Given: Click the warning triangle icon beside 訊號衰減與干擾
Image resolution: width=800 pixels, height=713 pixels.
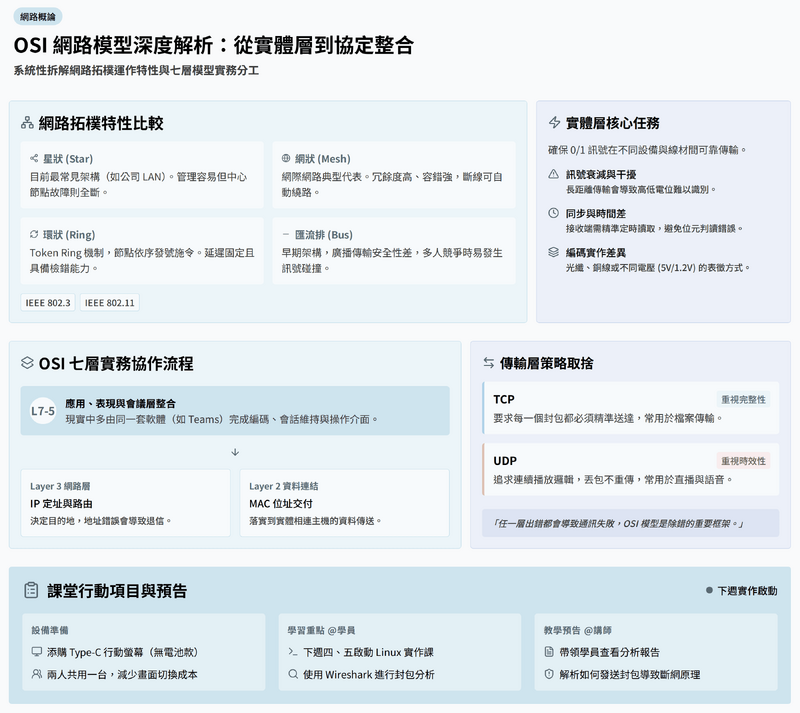Looking at the screenshot, I should [554, 174].
